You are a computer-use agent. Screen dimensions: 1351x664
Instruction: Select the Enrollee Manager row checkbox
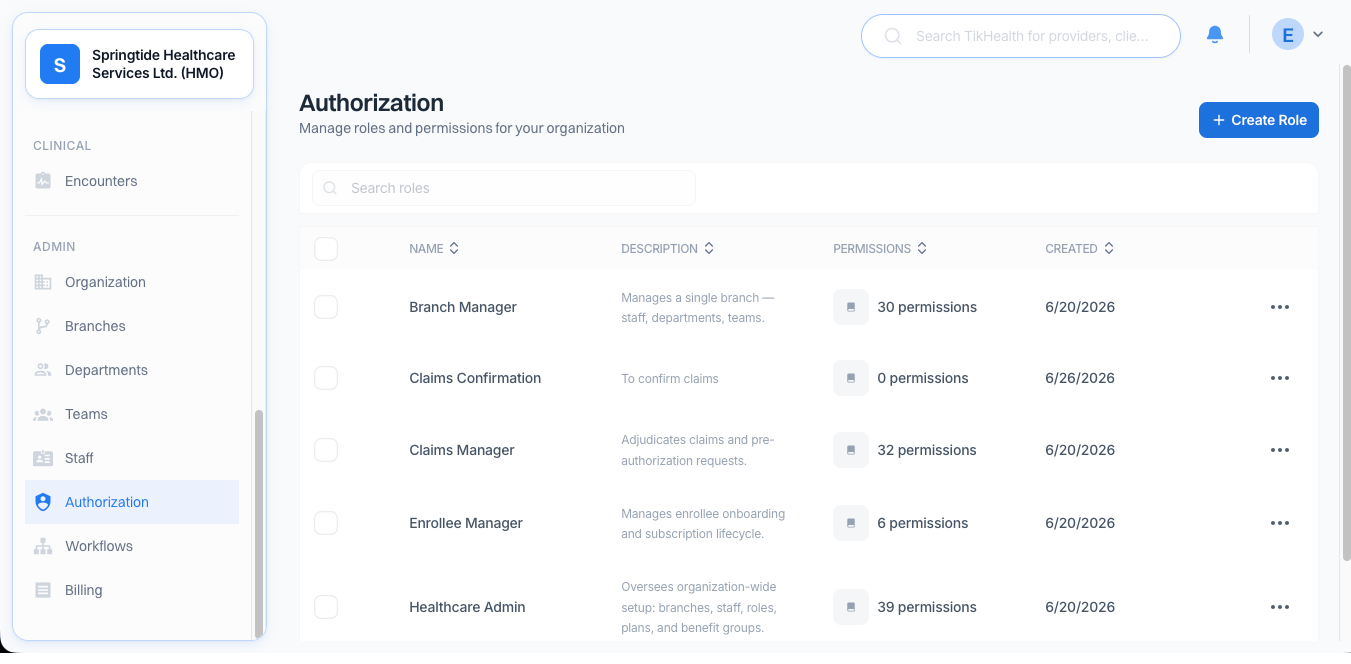(x=326, y=523)
